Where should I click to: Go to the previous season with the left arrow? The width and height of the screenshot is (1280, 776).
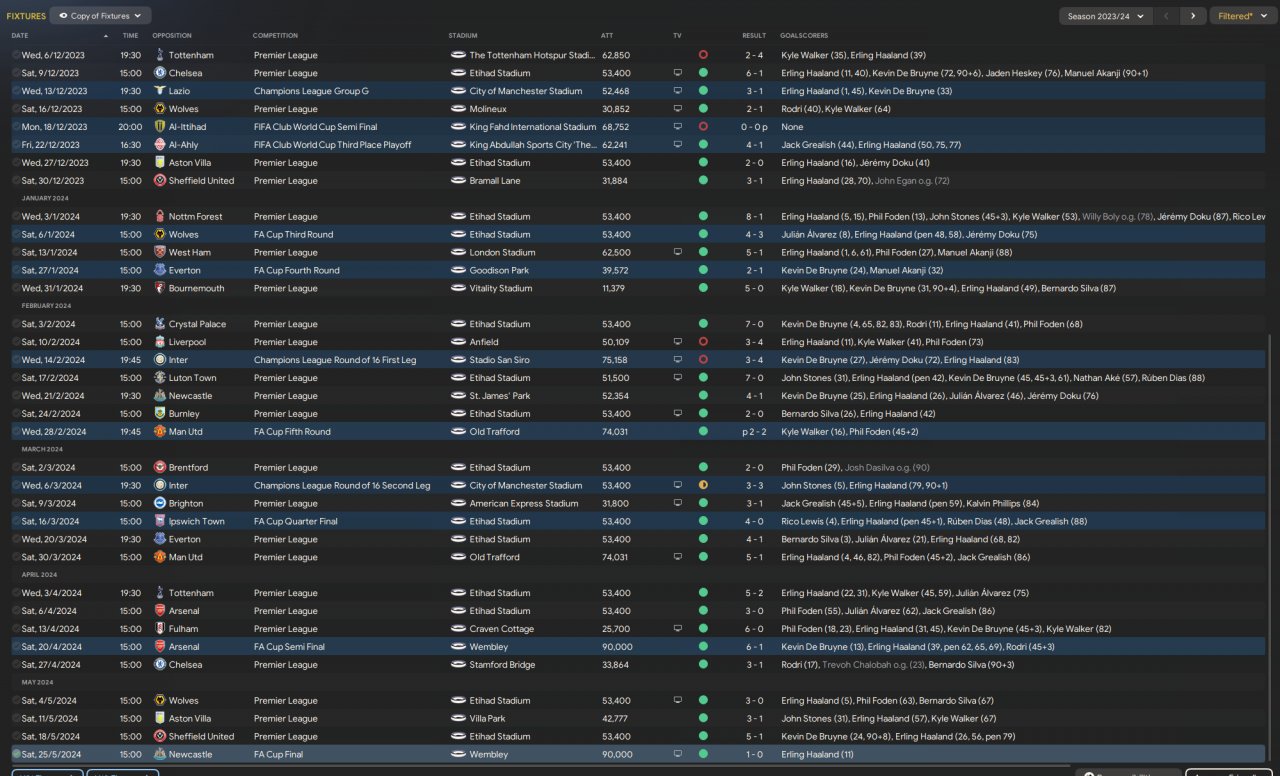tap(1167, 16)
